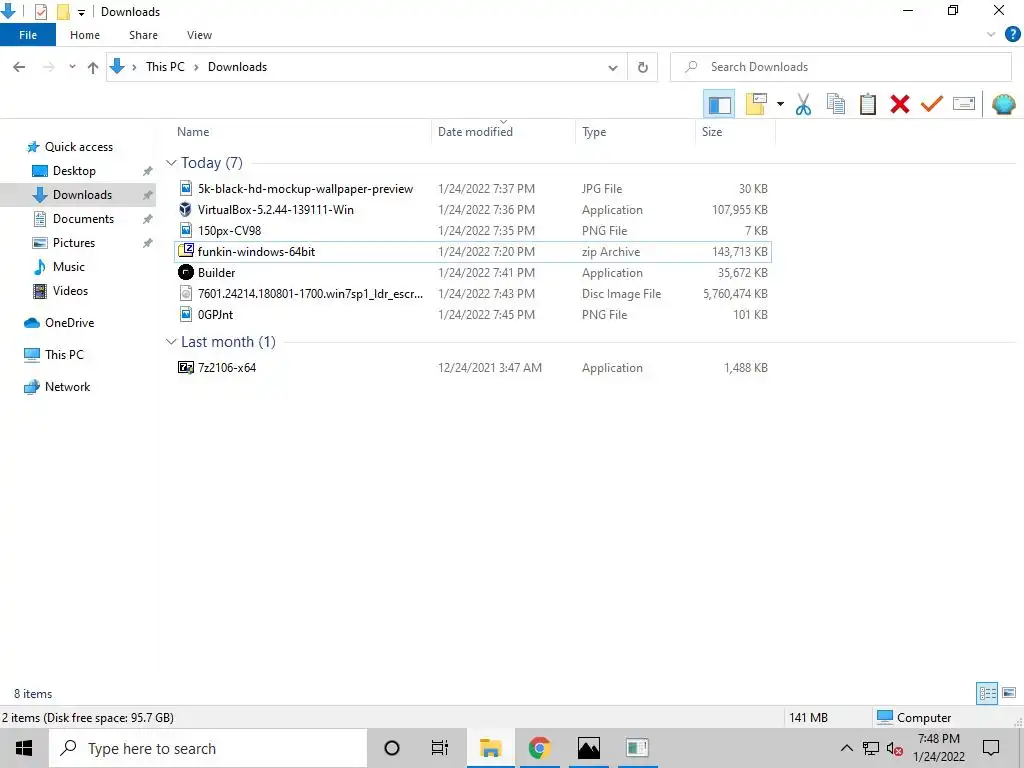The width and height of the screenshot is (1024, 768).
Task: Click taskbar Type here to search box
Action: coord(208,748)
